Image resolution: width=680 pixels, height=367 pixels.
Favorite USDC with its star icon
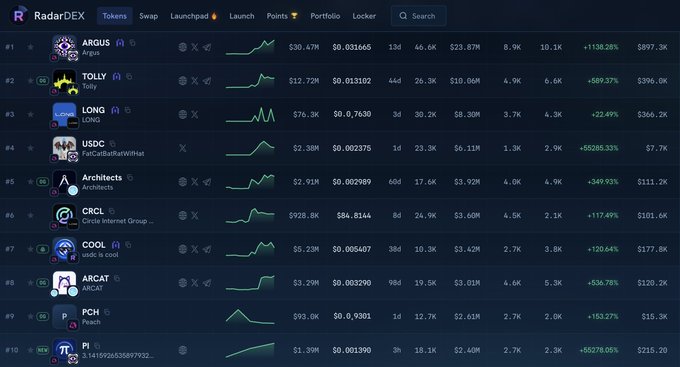click(30, 148)
